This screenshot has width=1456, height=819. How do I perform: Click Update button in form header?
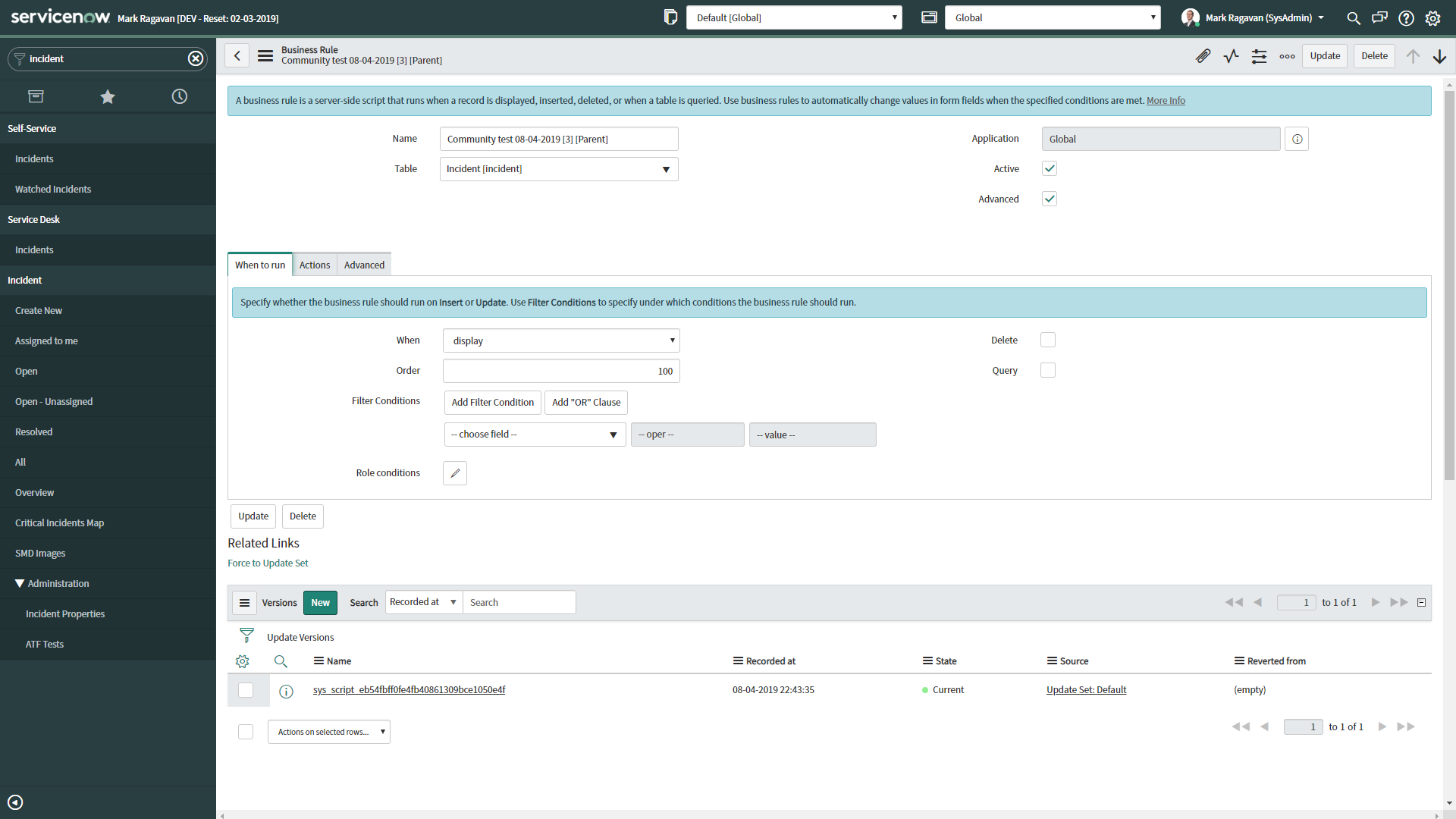1325,56
